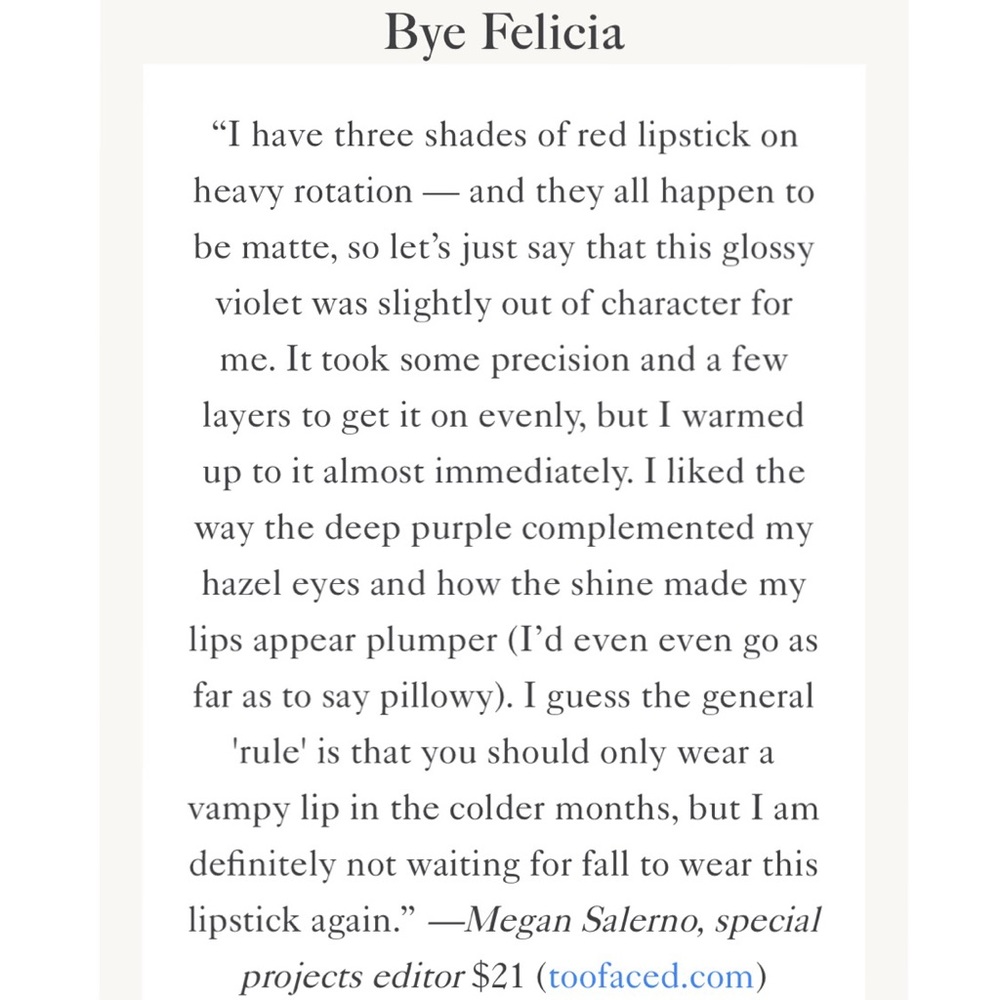Click the italic 'projects editor' text
The image size is (1000, 1000).
pos(352,978)
